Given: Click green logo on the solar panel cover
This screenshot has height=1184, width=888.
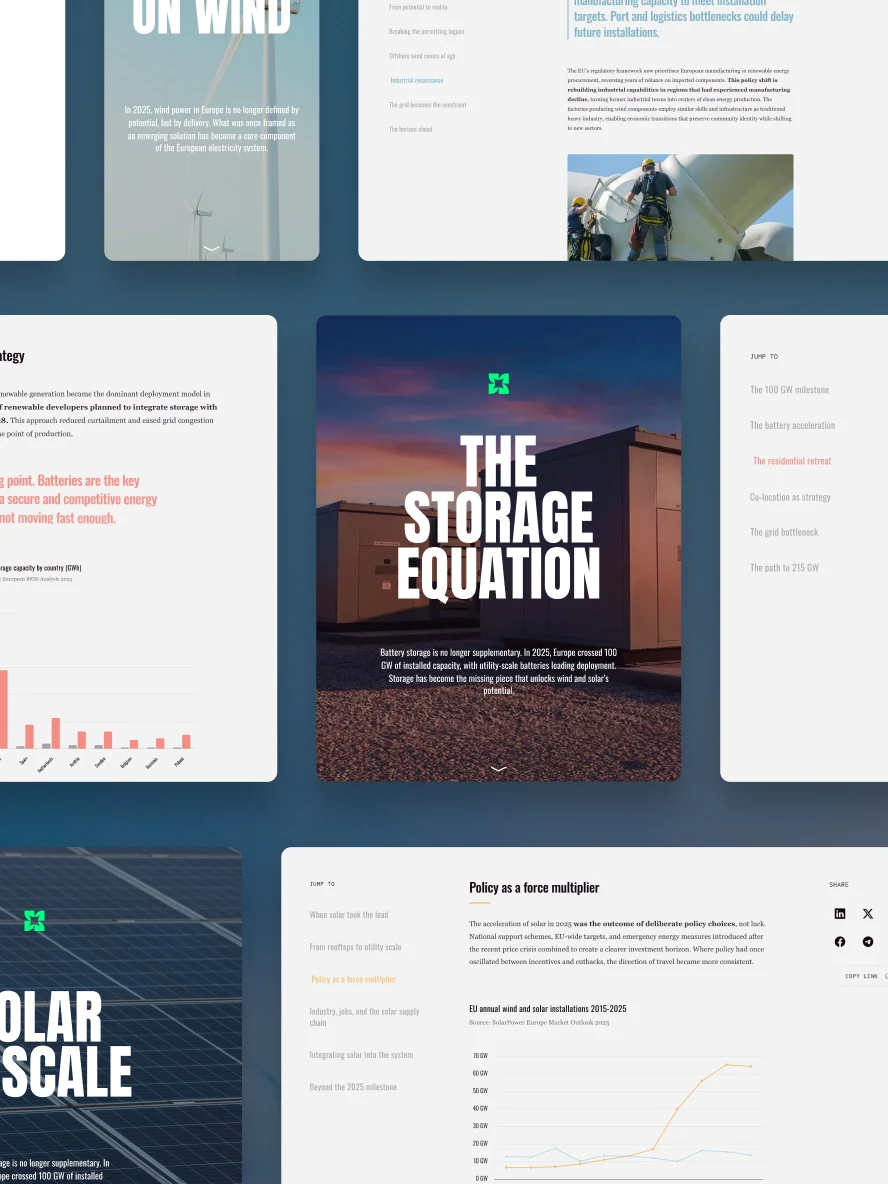Looking at the screenshot, I should point(34,920).
